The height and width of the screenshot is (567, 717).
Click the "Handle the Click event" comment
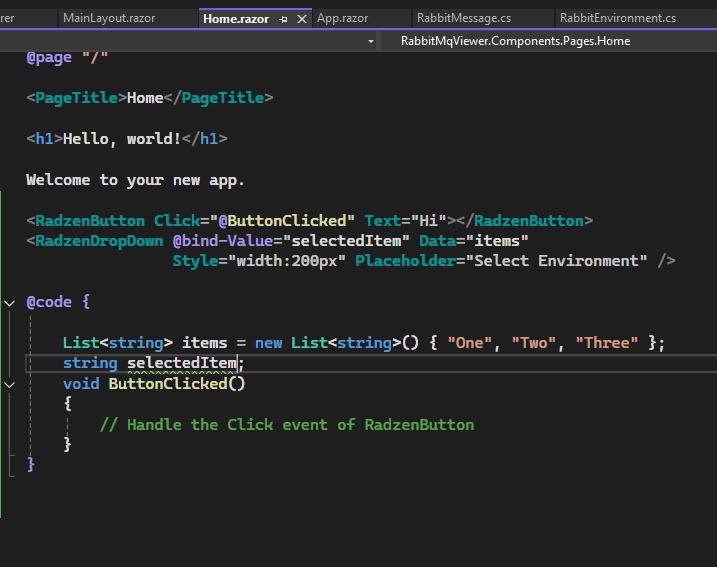click(x=287, y=425)
